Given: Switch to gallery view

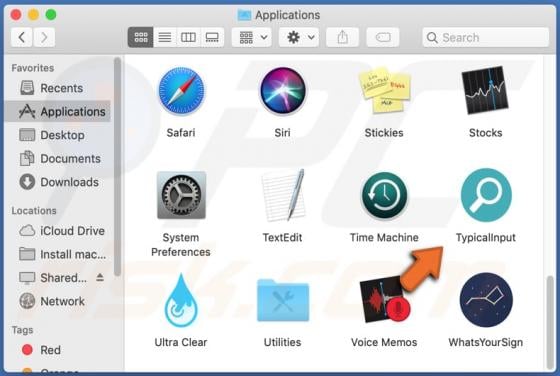Looking at the screenshot, I should 212,37.
